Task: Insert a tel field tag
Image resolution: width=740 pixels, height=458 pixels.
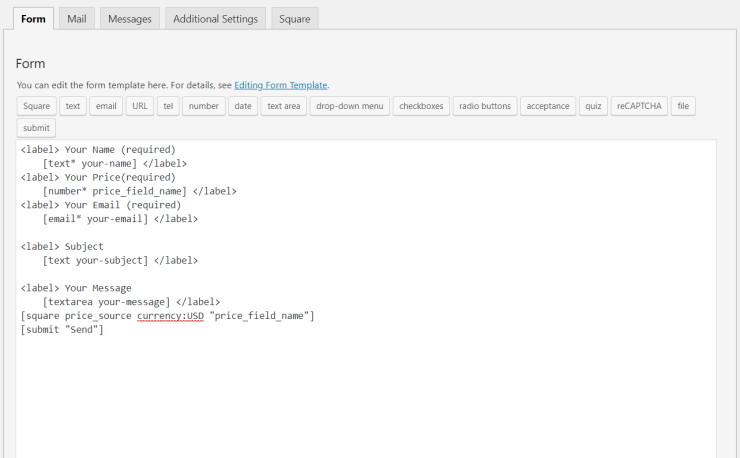Action: click(x=168, y=106)
